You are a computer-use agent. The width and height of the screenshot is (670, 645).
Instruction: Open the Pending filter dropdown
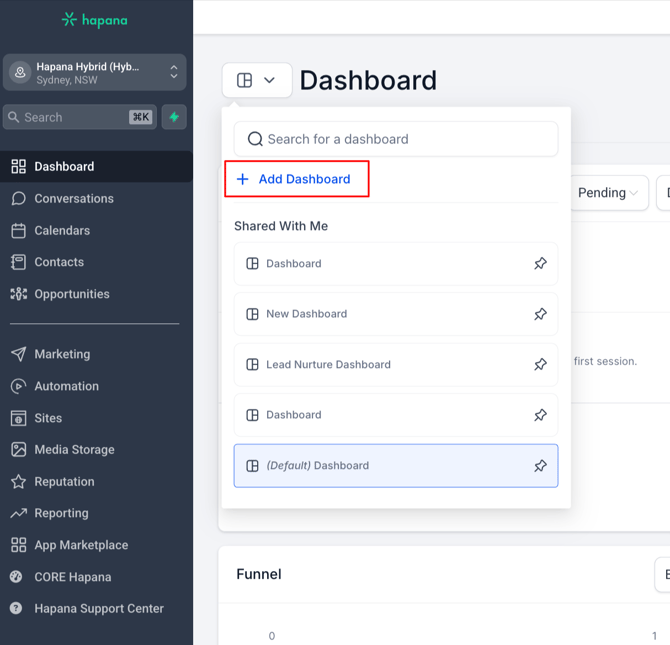point(607,193)
